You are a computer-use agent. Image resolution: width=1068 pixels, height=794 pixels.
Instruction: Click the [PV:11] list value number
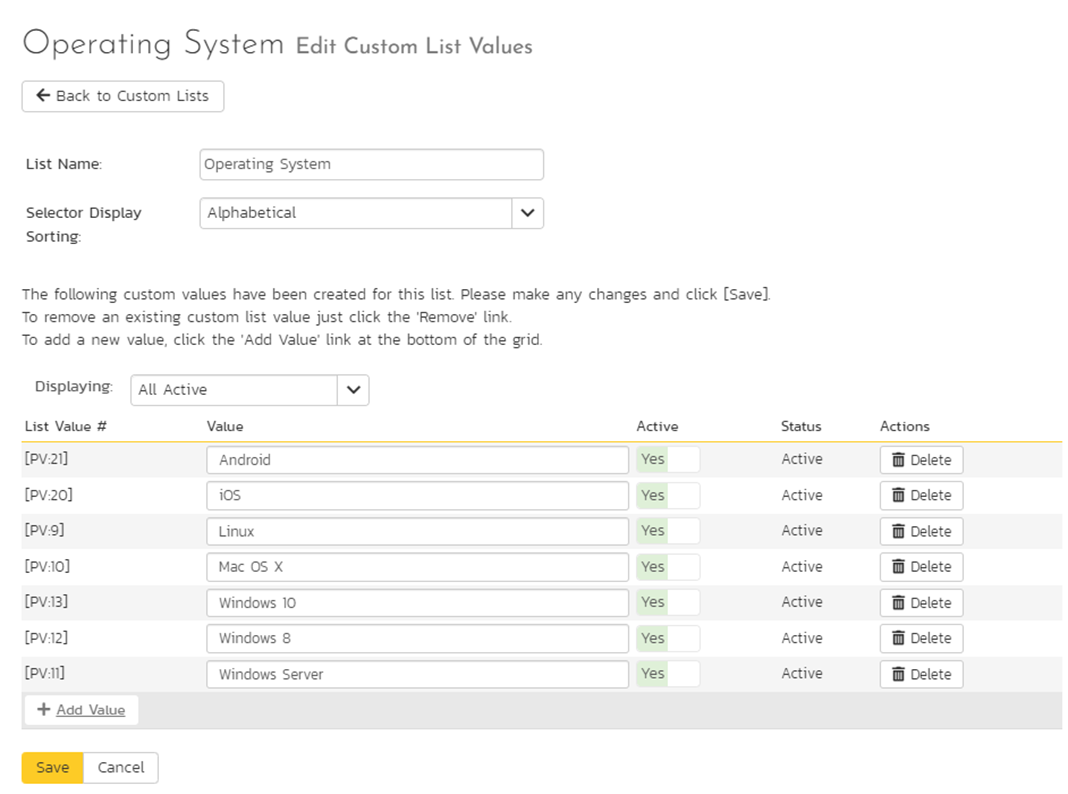point(45,673)
